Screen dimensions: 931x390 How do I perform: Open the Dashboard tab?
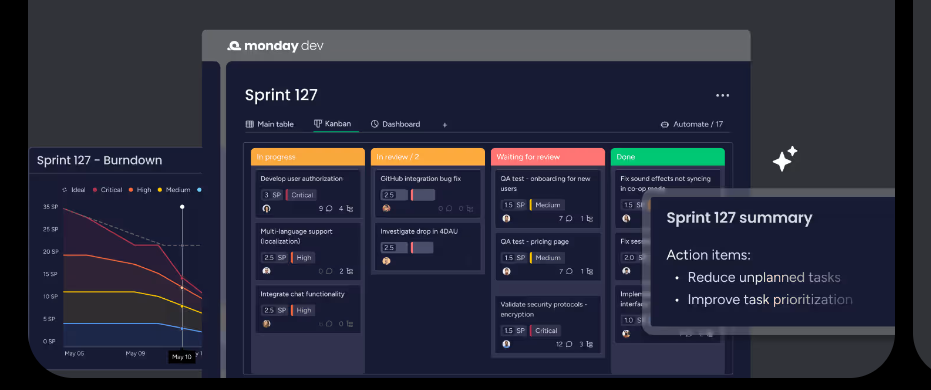pos(395,124)
